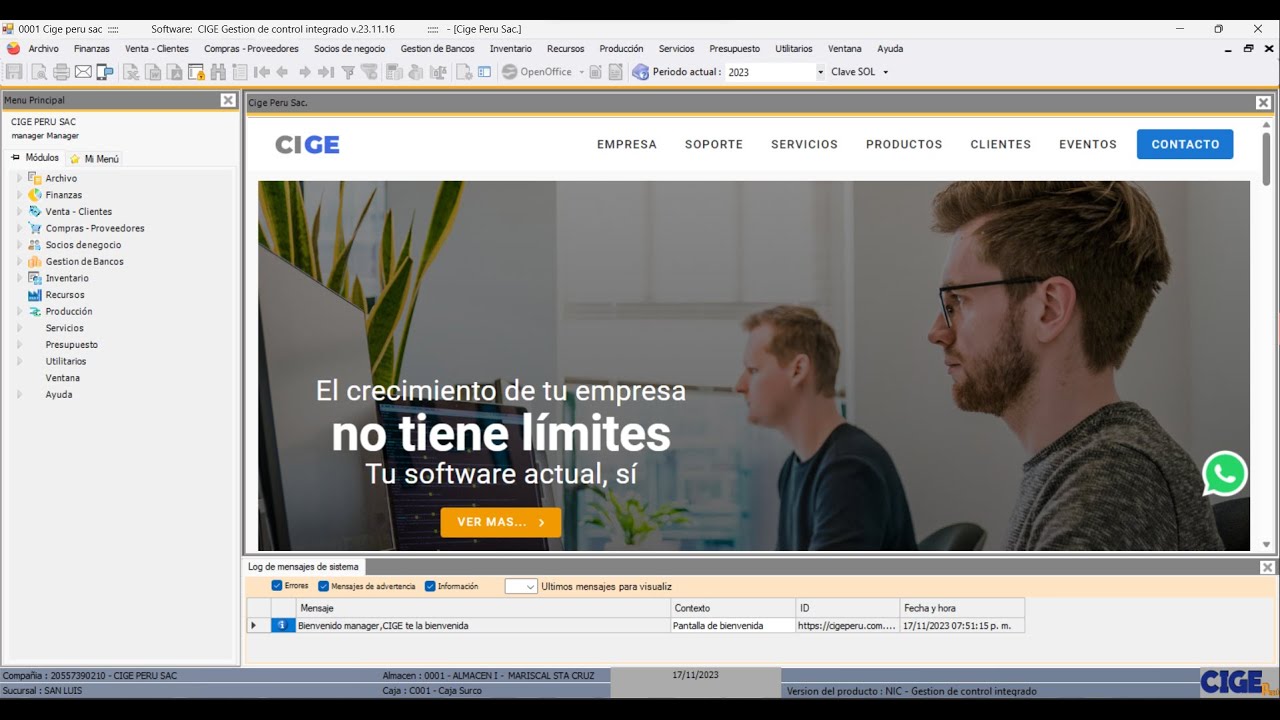This screenshot has width=1280, height=720.
Task: Click the Periodo actual globe icon
Action: 641,72
